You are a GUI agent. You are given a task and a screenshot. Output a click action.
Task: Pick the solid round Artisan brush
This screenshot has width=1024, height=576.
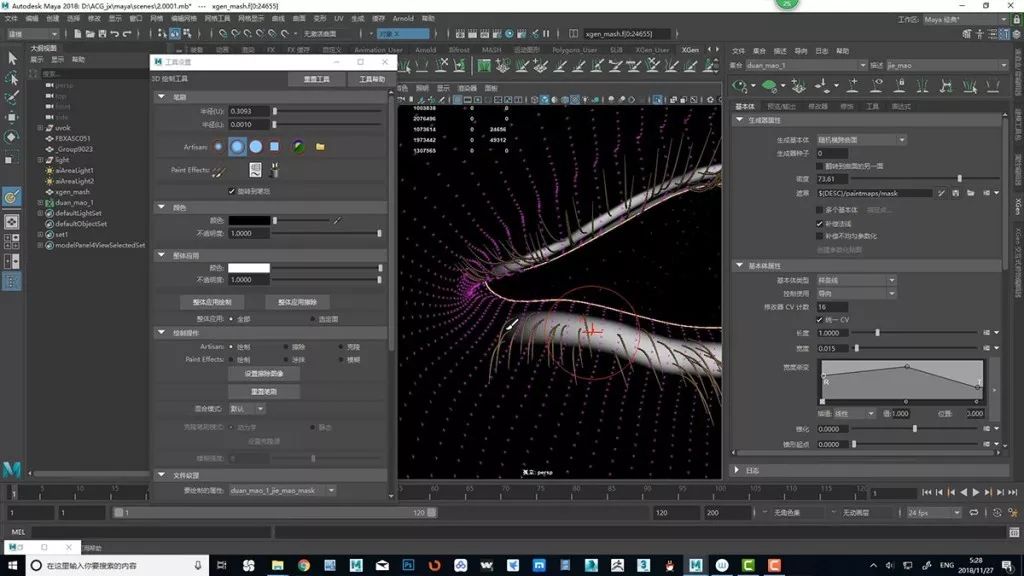tap(256, 147)
